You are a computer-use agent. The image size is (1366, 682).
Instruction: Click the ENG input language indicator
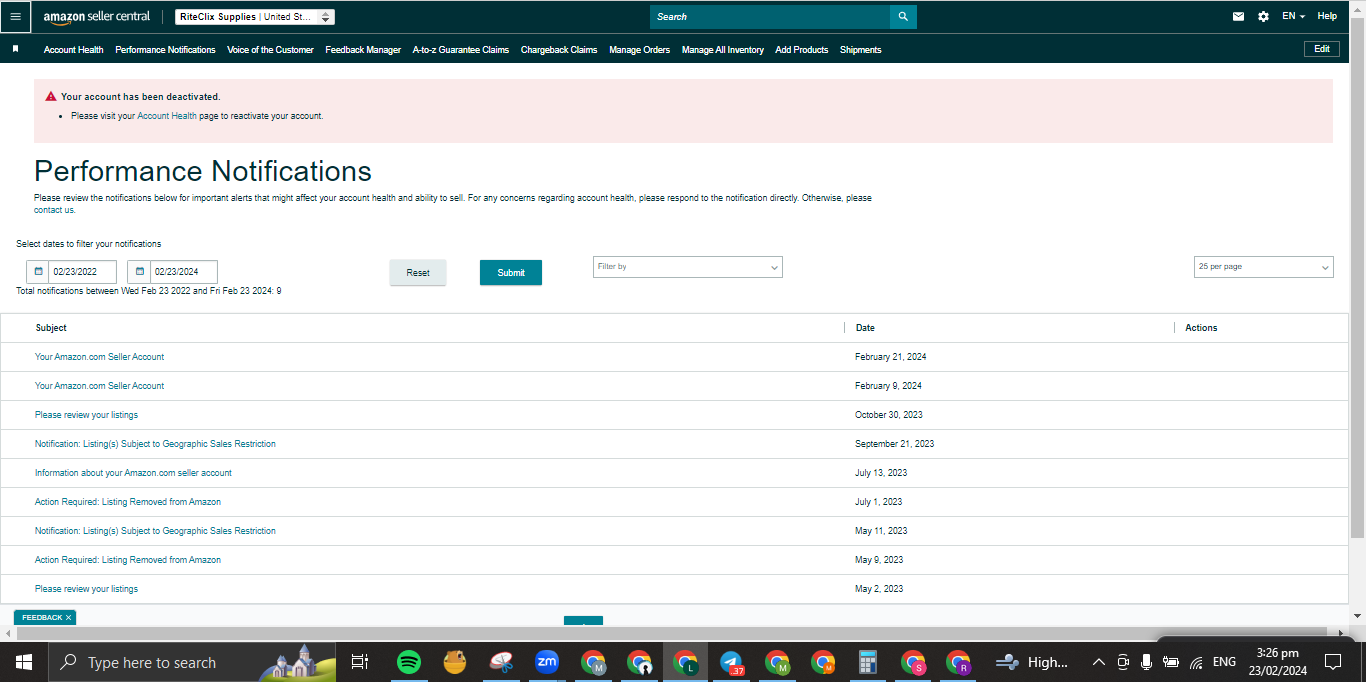1224,662
